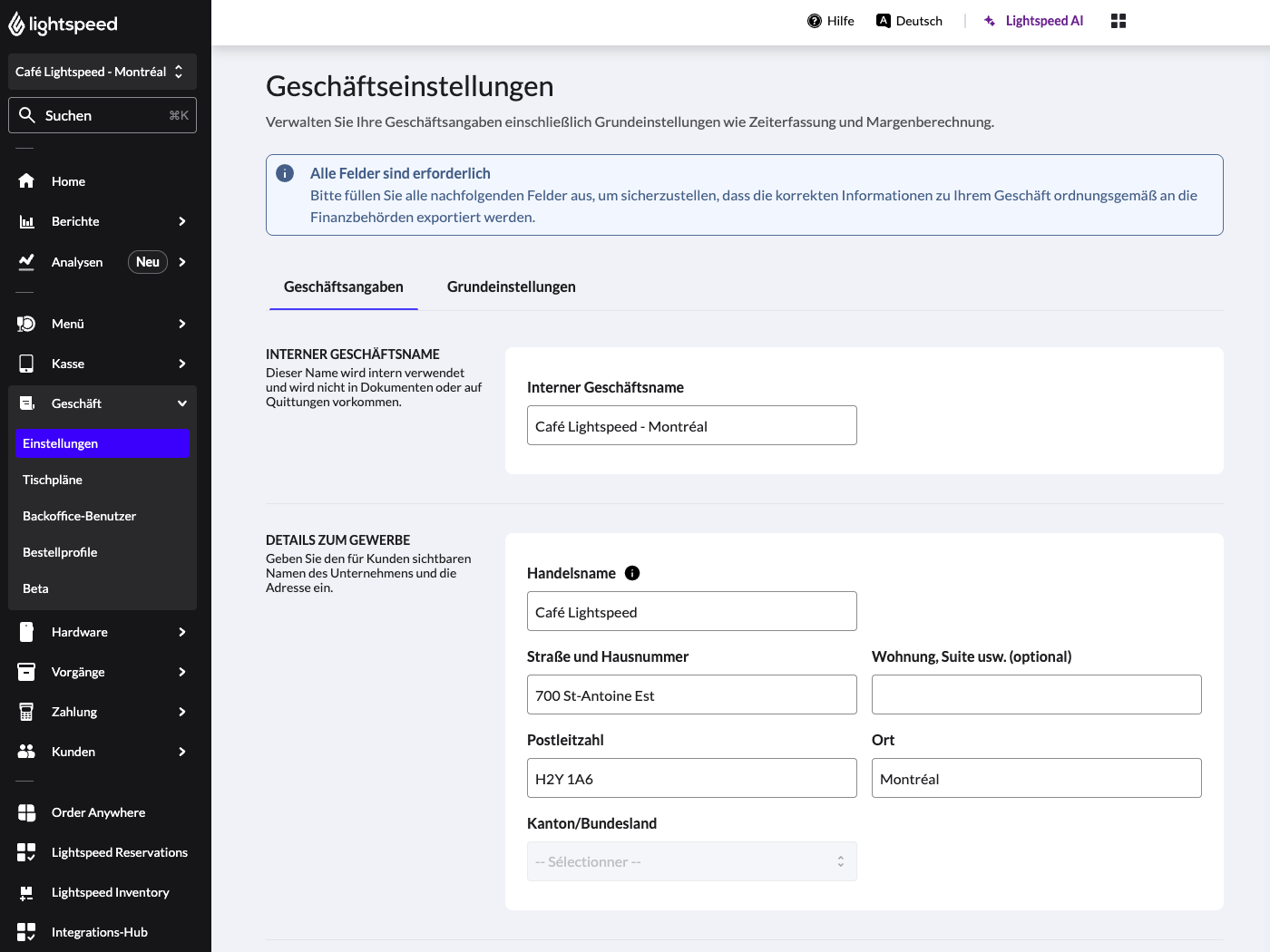1270x952 pixels.
Task: Click the Integrations-Hub icon
Action: (26, 932)
